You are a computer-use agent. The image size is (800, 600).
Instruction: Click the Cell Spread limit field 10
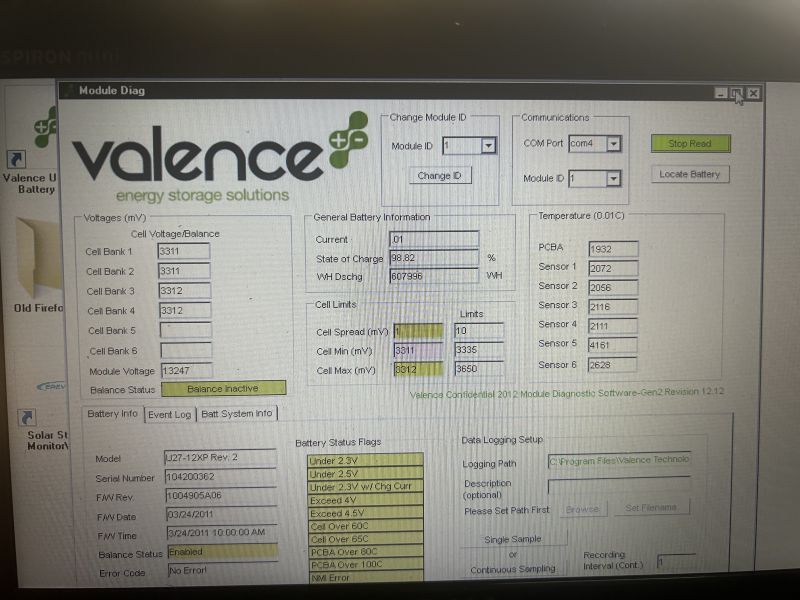479,331
